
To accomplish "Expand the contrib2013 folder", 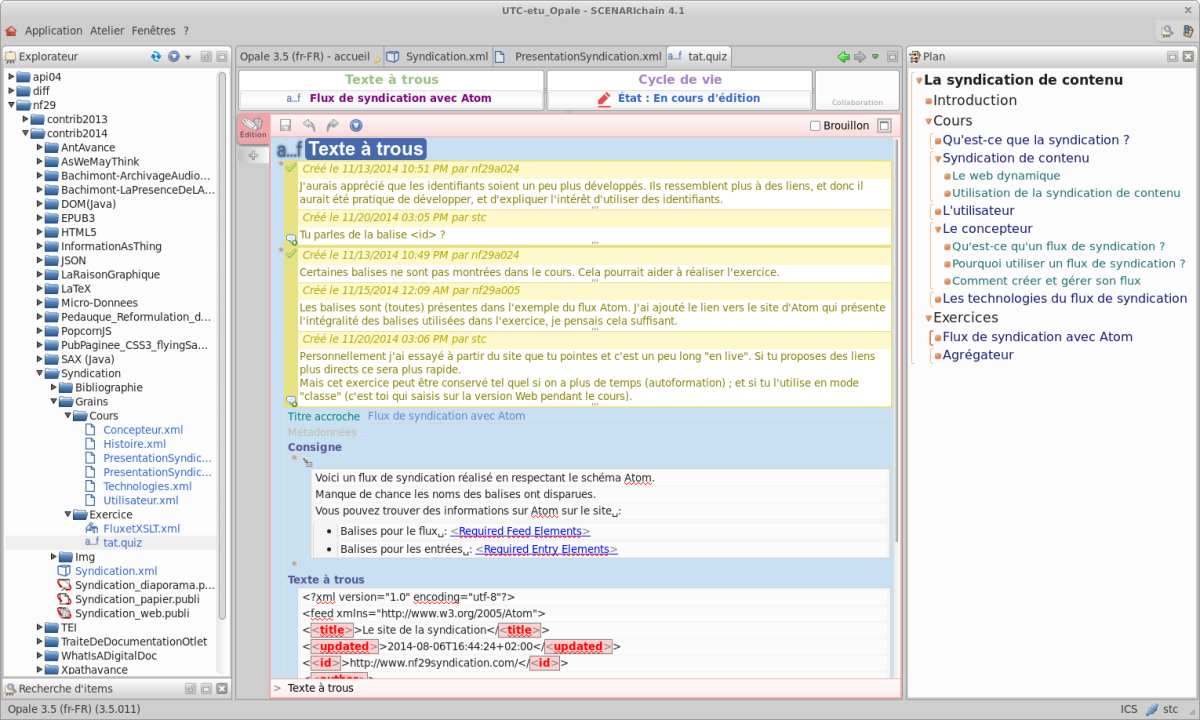I will click(25, 119).
